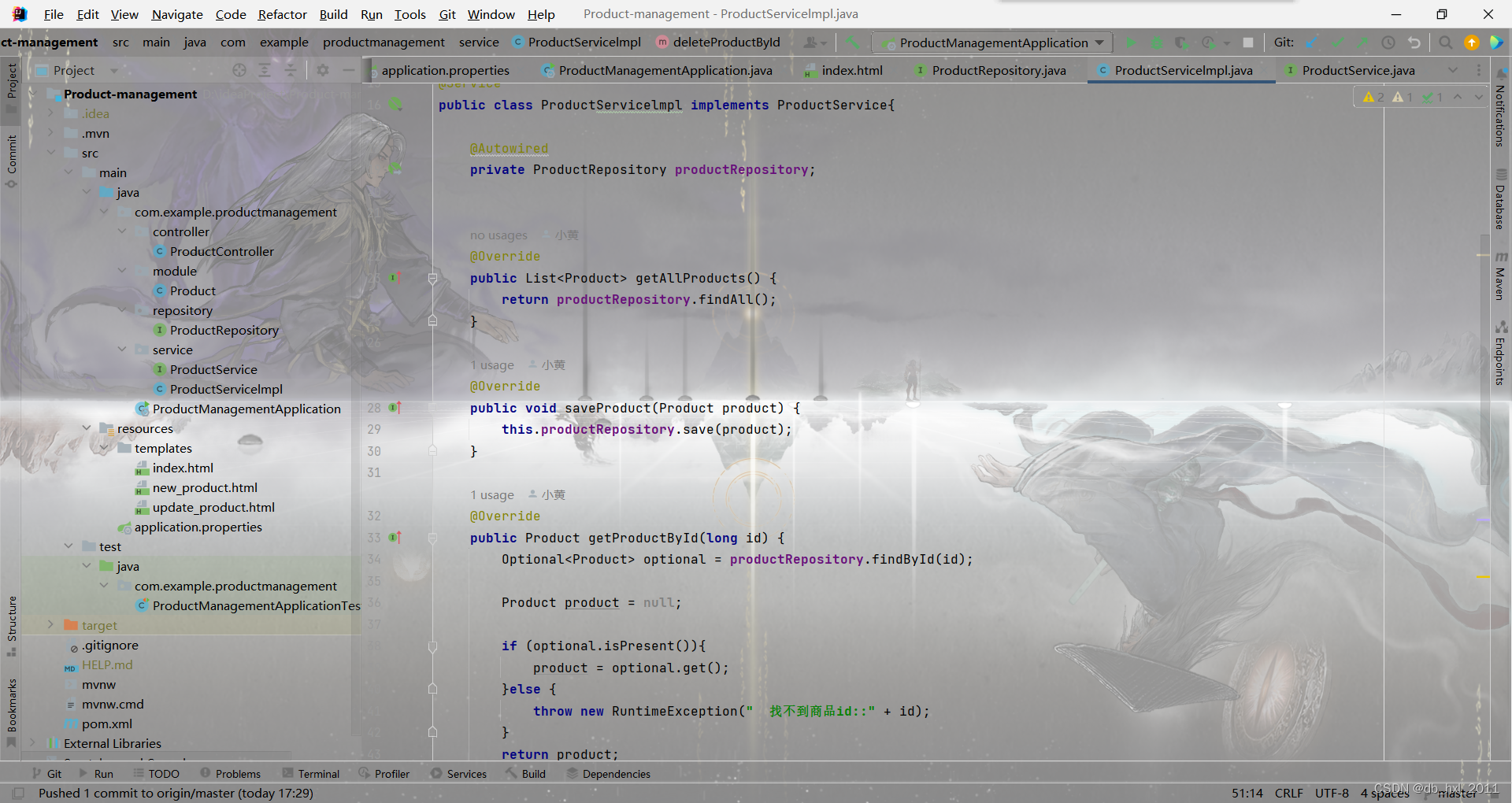Click Select Opened File crosshair icon
The width and height of the screenshot is (1512, 803).
[239, 71]
